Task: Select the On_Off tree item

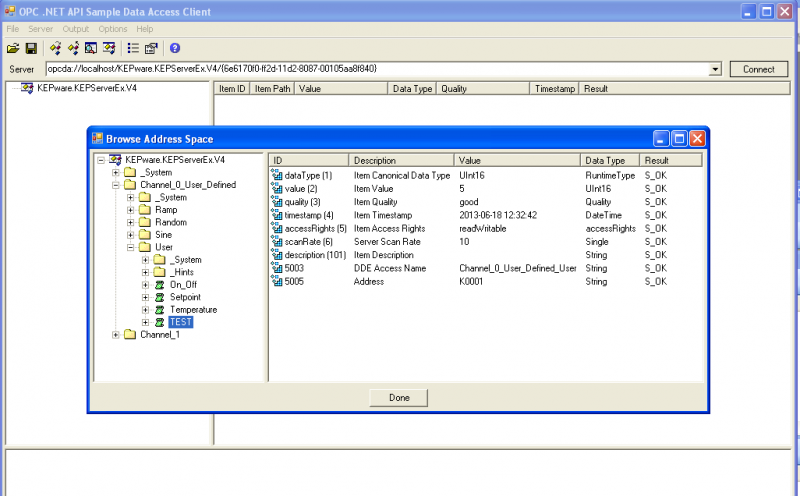Action: (183, 285)
